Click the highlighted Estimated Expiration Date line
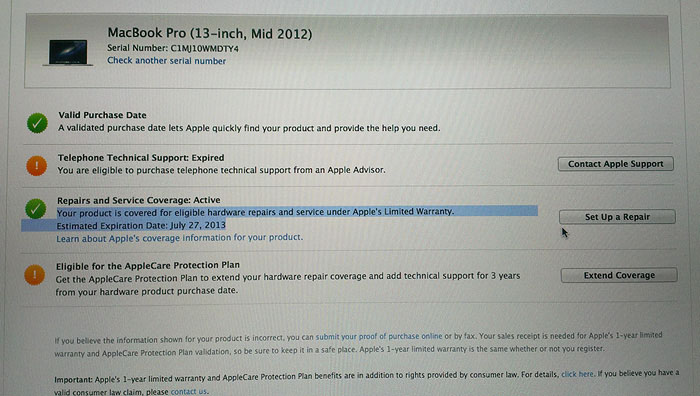700x396 pixels. [141, 225]
